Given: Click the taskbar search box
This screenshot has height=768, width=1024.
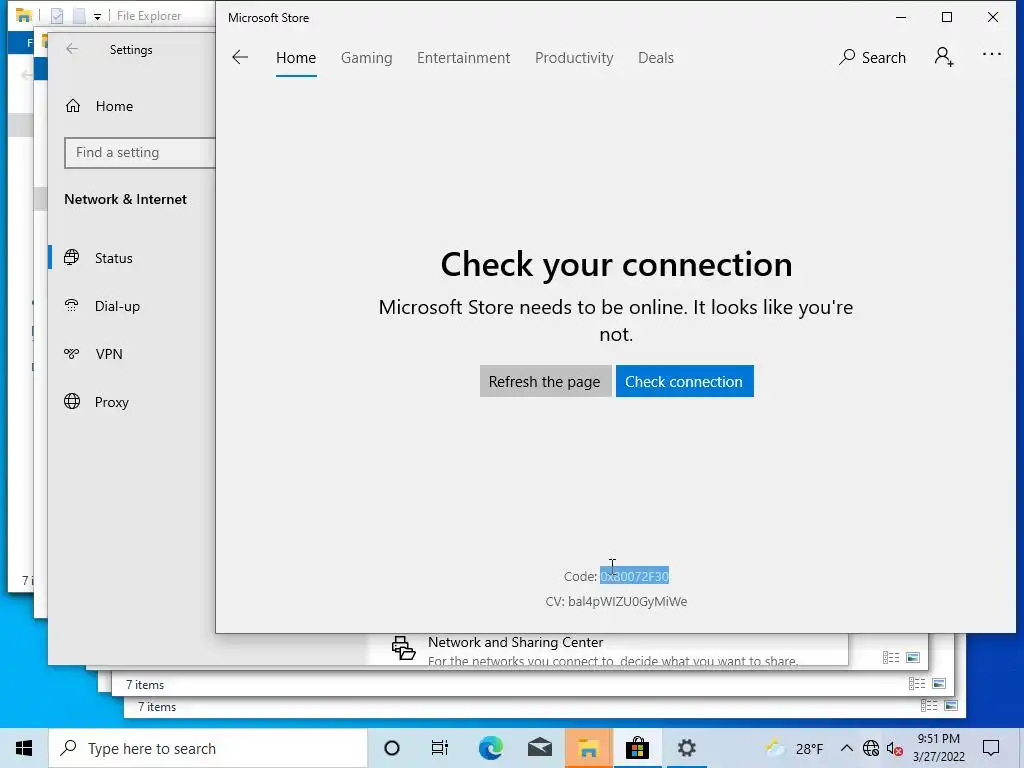Looking at the screenshot, I should tap(208, 748).
